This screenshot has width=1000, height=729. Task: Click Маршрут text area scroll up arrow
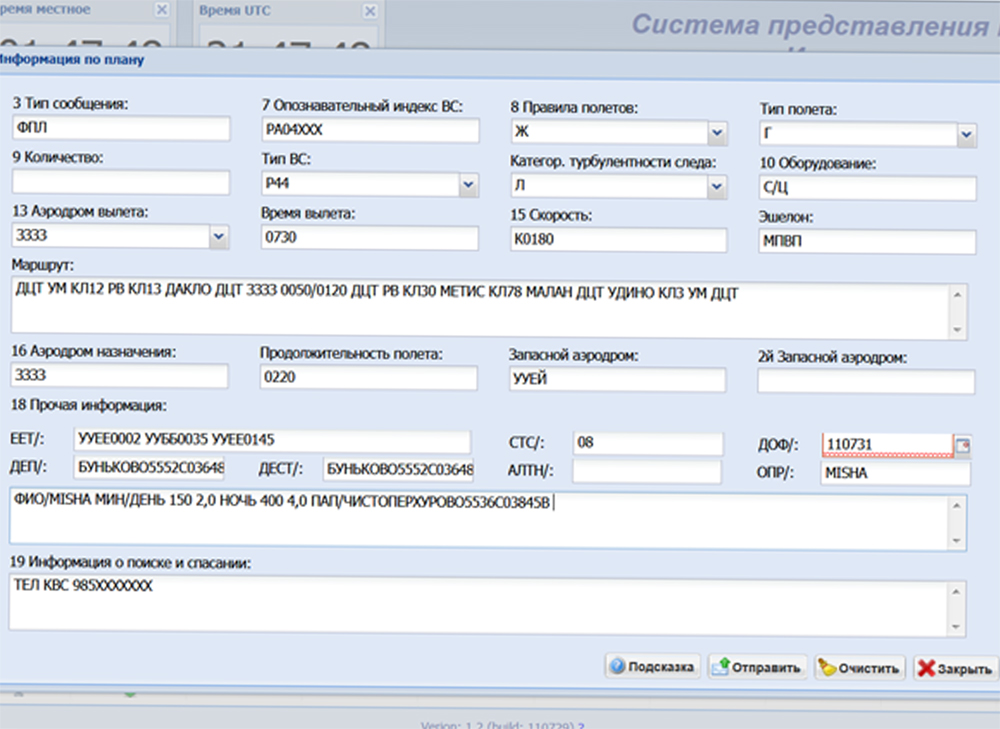click(x=957, y=294)
